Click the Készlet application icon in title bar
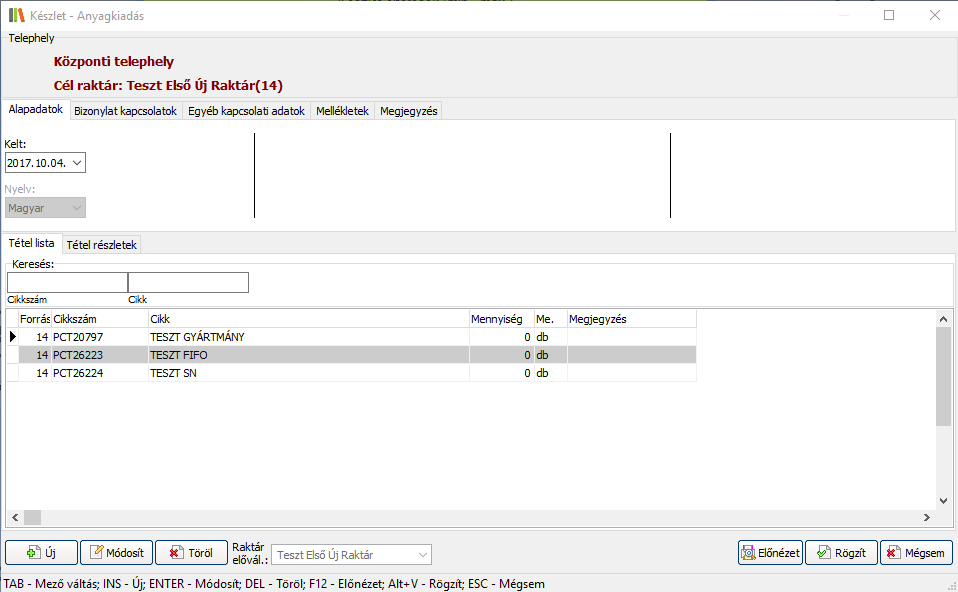Screen dimensions: 958x592 pyautogui.click(x=16, y=15)
